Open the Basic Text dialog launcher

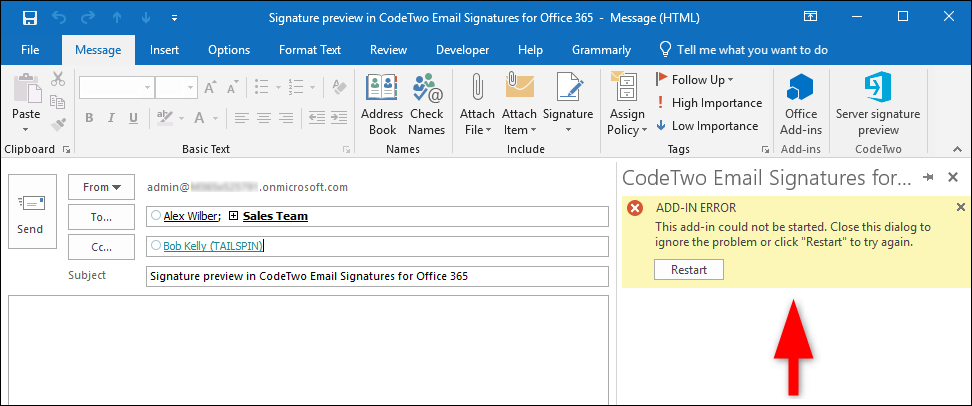click(347, 149)
